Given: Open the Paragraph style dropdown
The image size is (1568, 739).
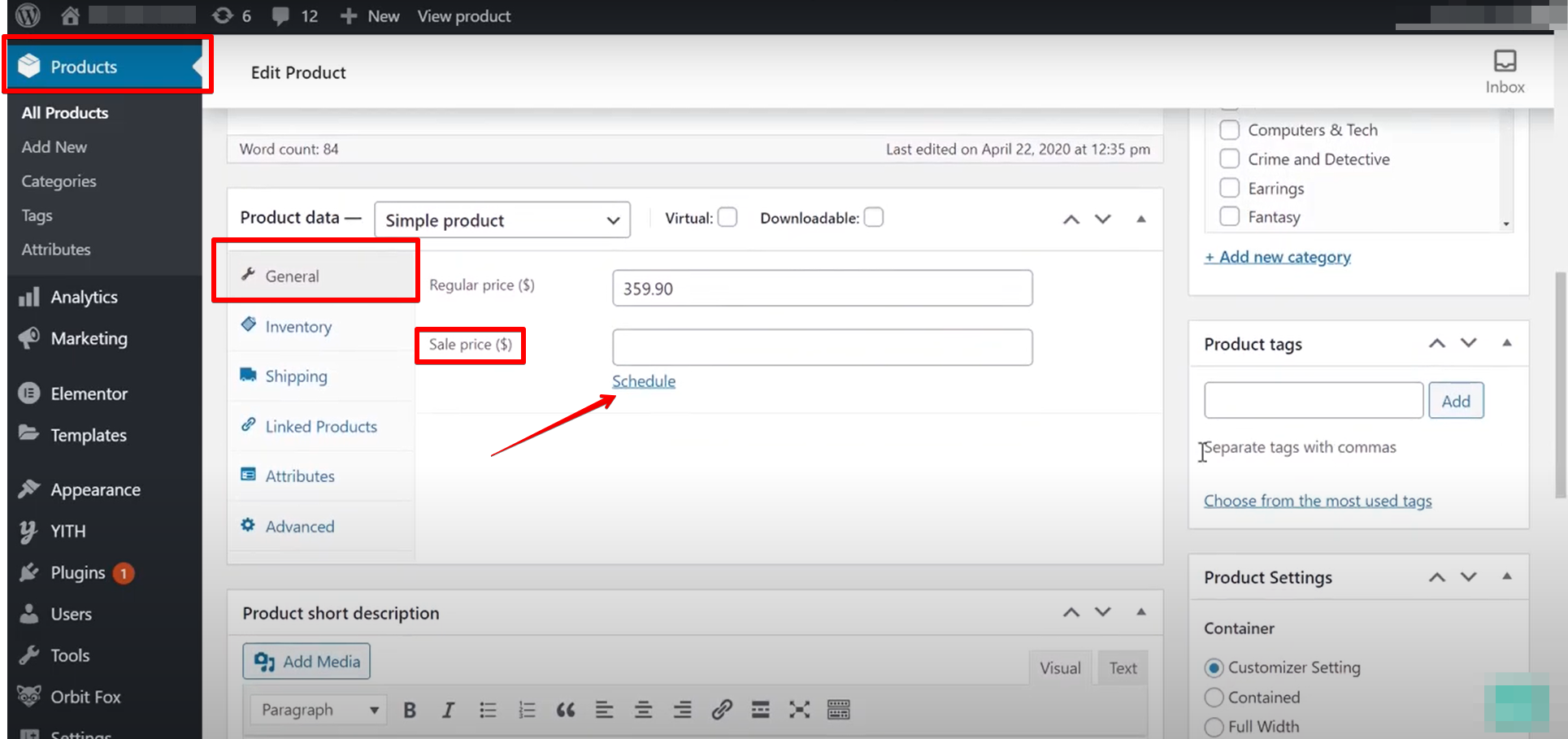Looking at the screenshot, I should (317, 709).
